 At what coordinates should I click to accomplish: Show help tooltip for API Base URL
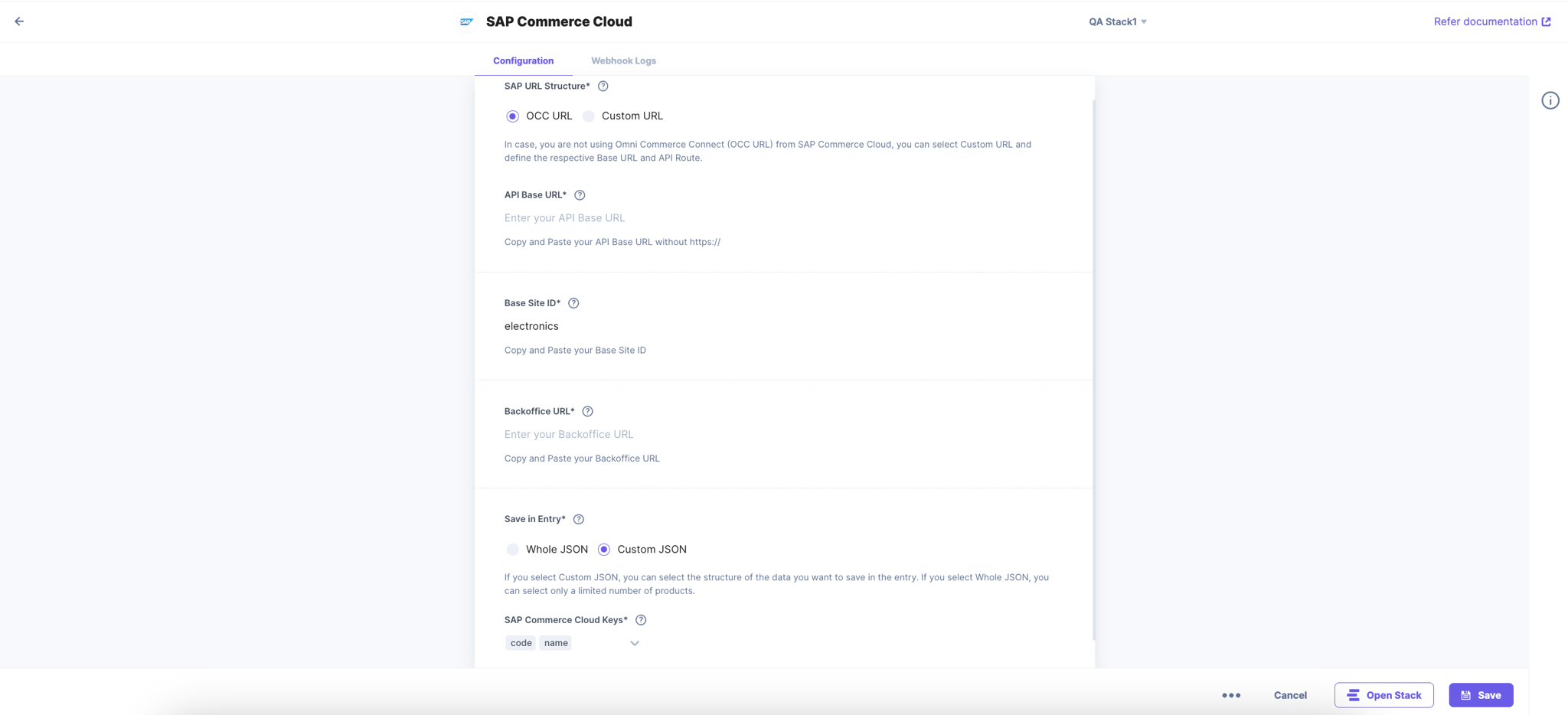(x=580, y=195)
